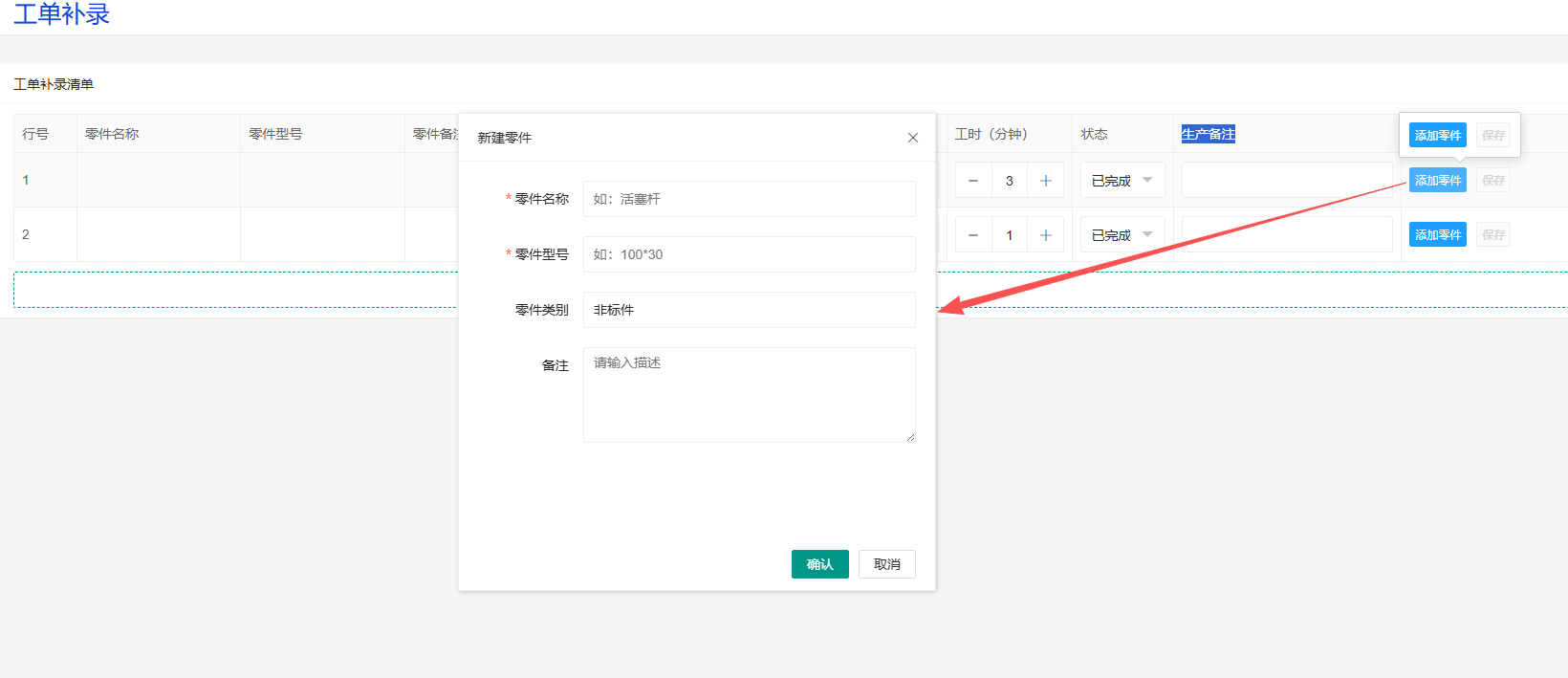
Task: Click 添加零件 button in row 2
Action: (x=1438, y=234)
